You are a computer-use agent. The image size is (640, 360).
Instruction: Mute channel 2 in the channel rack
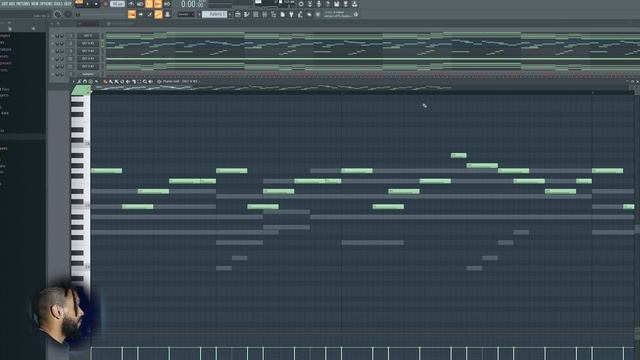pyautogui.click(x=53, y=43)
